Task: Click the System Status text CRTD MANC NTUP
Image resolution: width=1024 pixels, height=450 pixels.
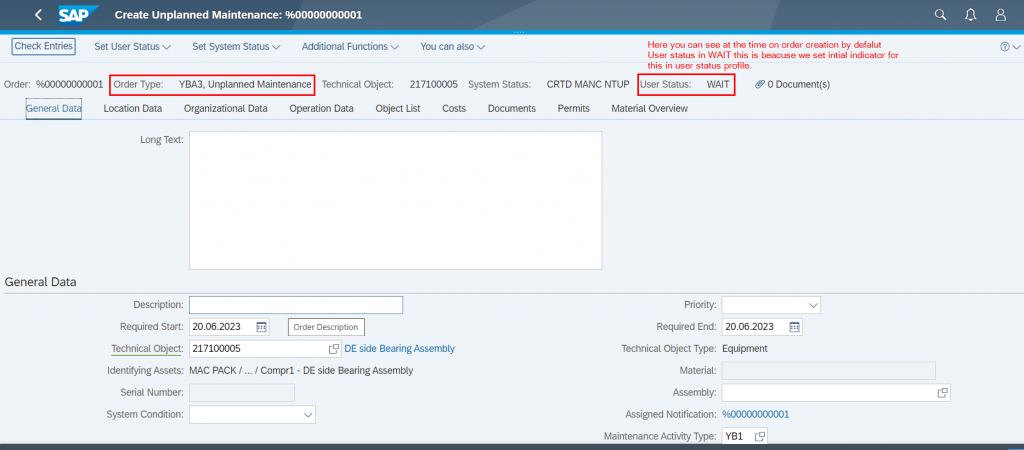Action: pyautogui.click(x=588, y=84)
